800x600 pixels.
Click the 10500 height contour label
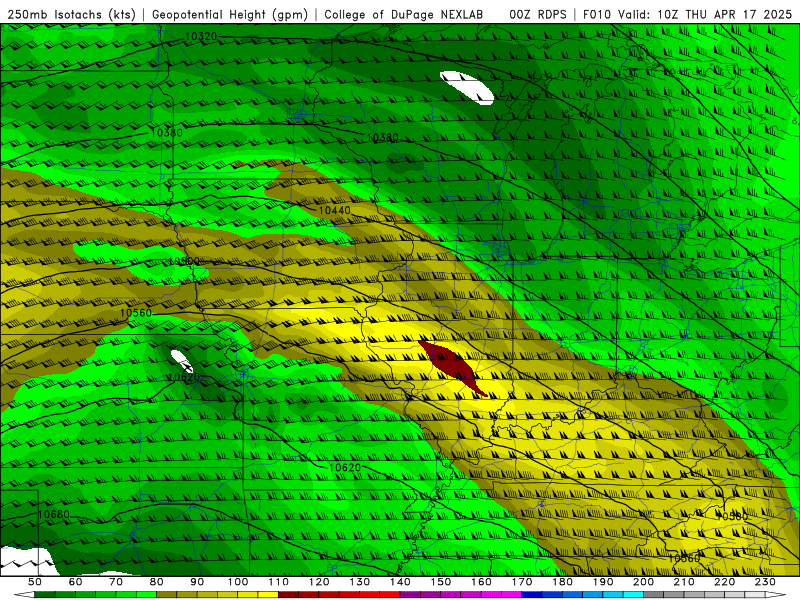[x=184, y=261]
